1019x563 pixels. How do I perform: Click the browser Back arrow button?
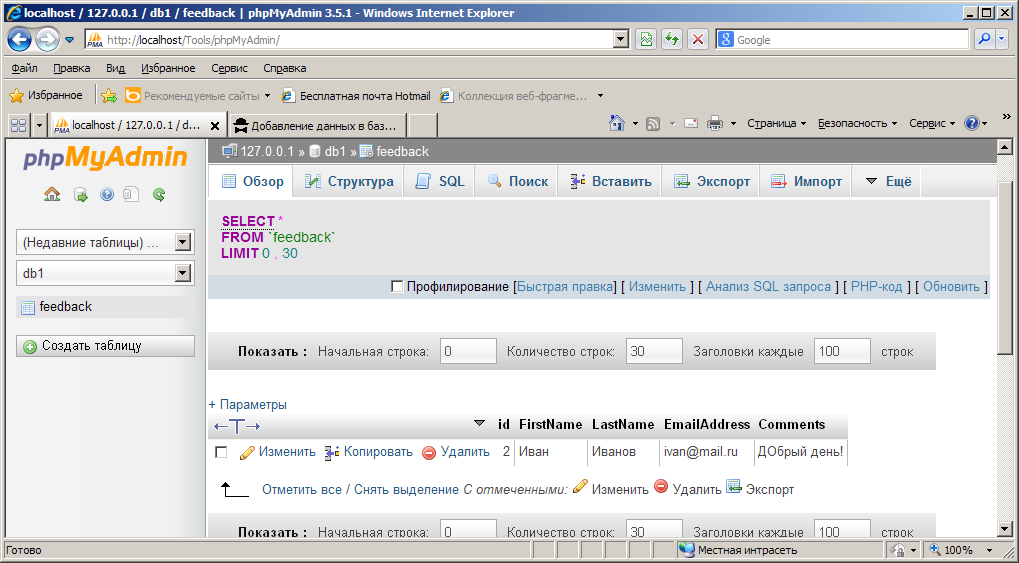point(19,40)
